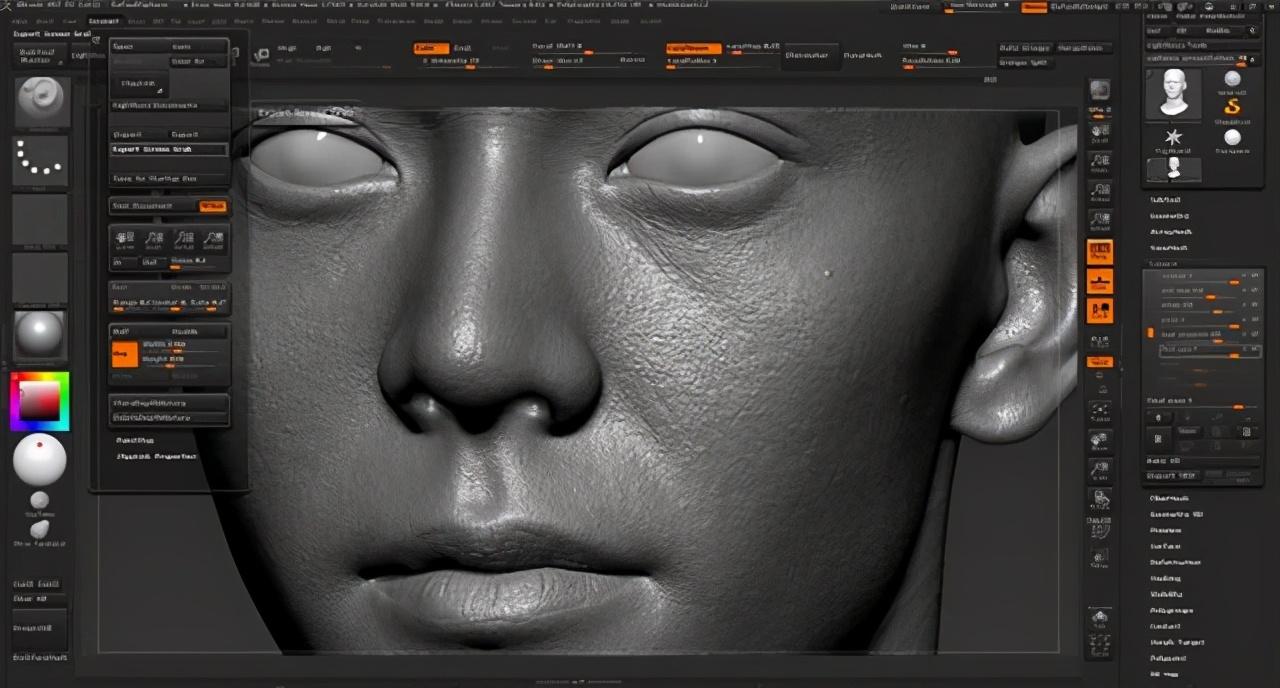The height and width of the screenshot is (688, 1280).
Task: Click the Transp icon on the right shelf
Action: click(1099, 557)
